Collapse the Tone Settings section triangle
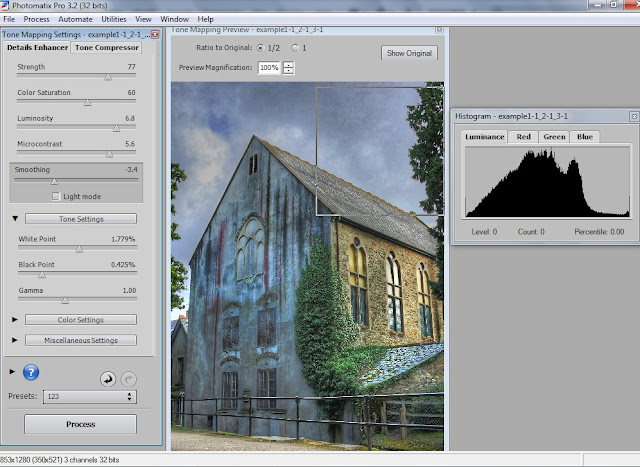640x467 pixels. tap(15, 218)
